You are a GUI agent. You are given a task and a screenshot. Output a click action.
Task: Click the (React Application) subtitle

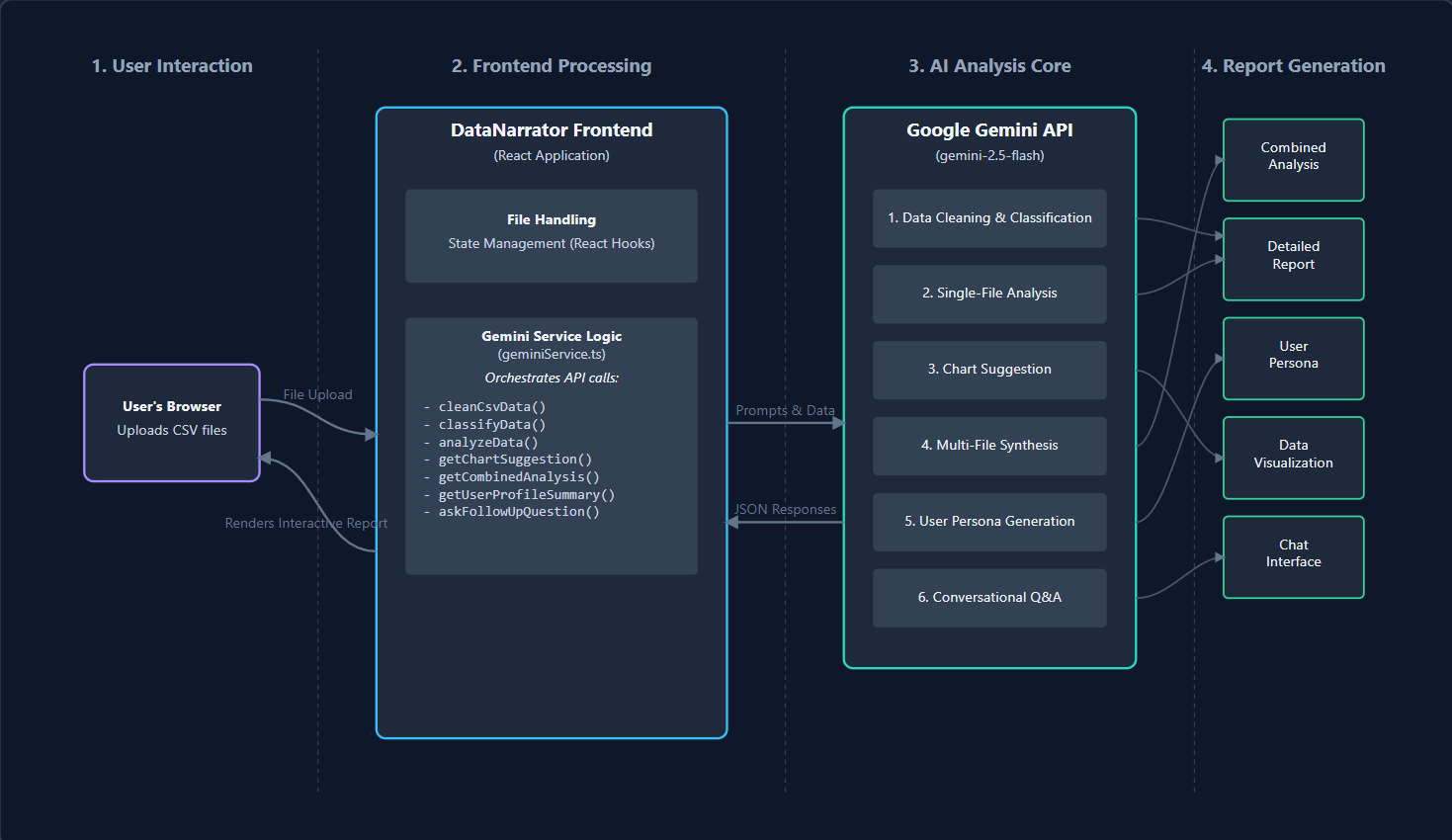[552, 155]
